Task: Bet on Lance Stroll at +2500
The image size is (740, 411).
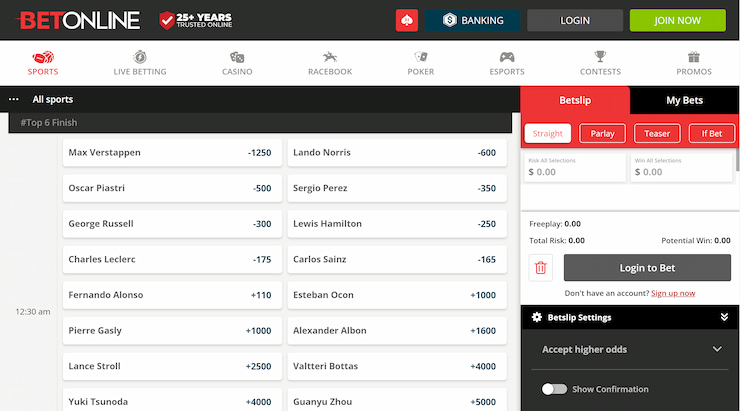Action: pos(172,366)
